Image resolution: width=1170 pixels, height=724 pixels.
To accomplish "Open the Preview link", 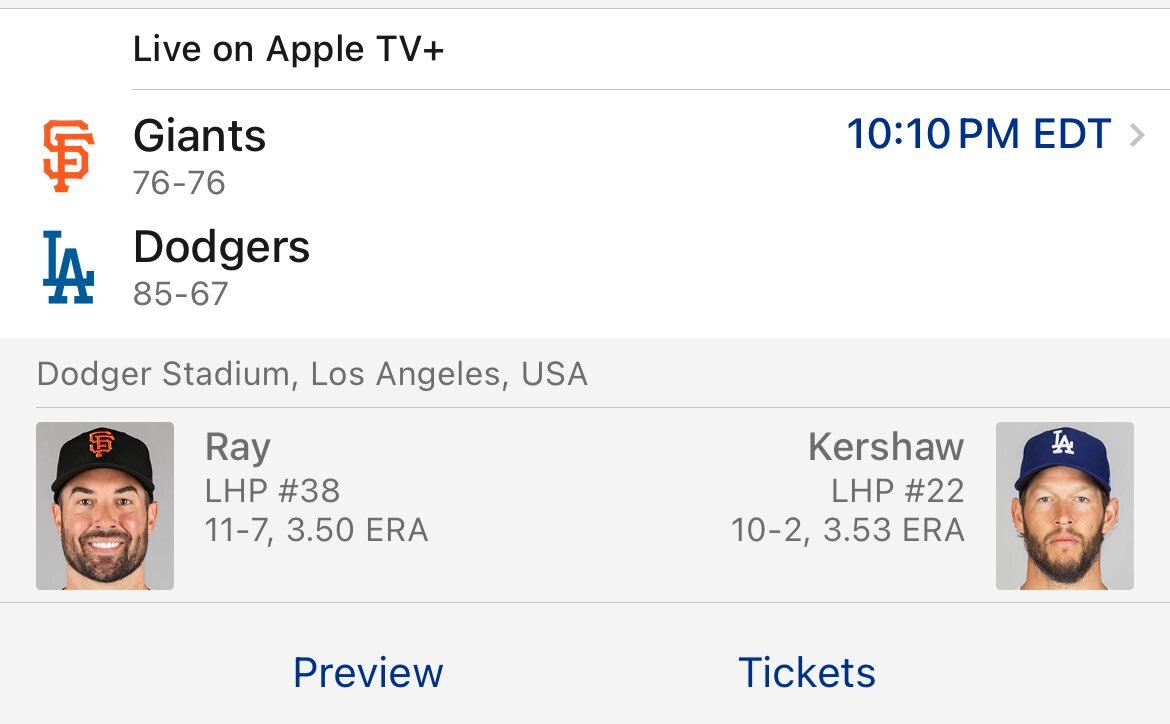I will (368, 672).
